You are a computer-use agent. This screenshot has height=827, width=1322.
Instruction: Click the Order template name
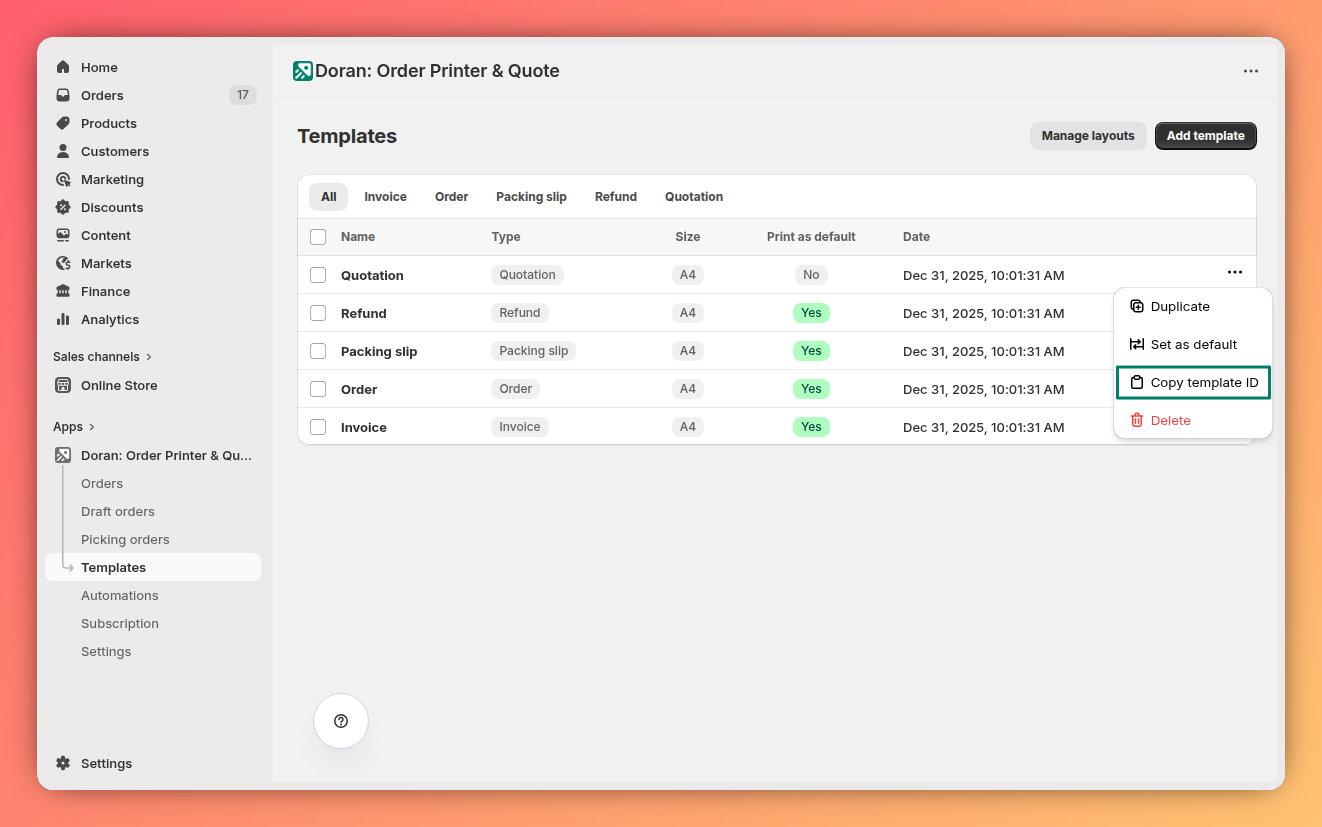pos(359,389)
